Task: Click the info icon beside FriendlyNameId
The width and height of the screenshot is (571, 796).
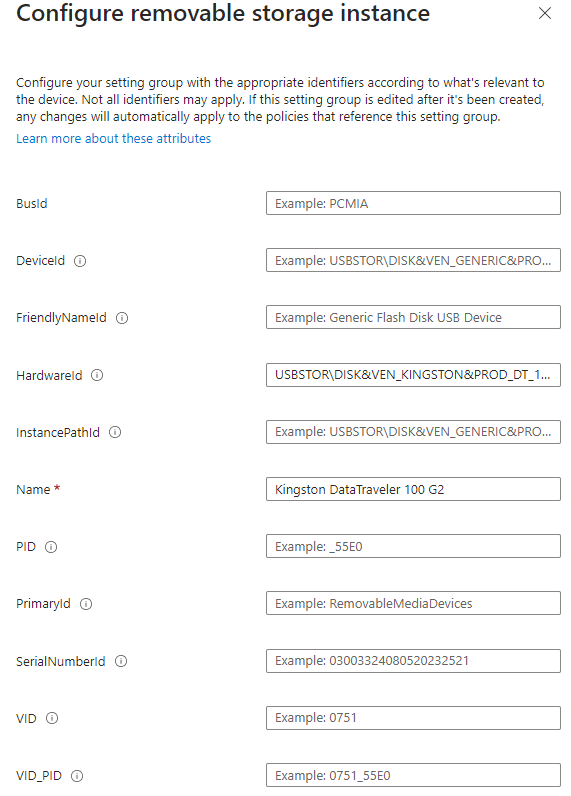Action: pos(122,318)
